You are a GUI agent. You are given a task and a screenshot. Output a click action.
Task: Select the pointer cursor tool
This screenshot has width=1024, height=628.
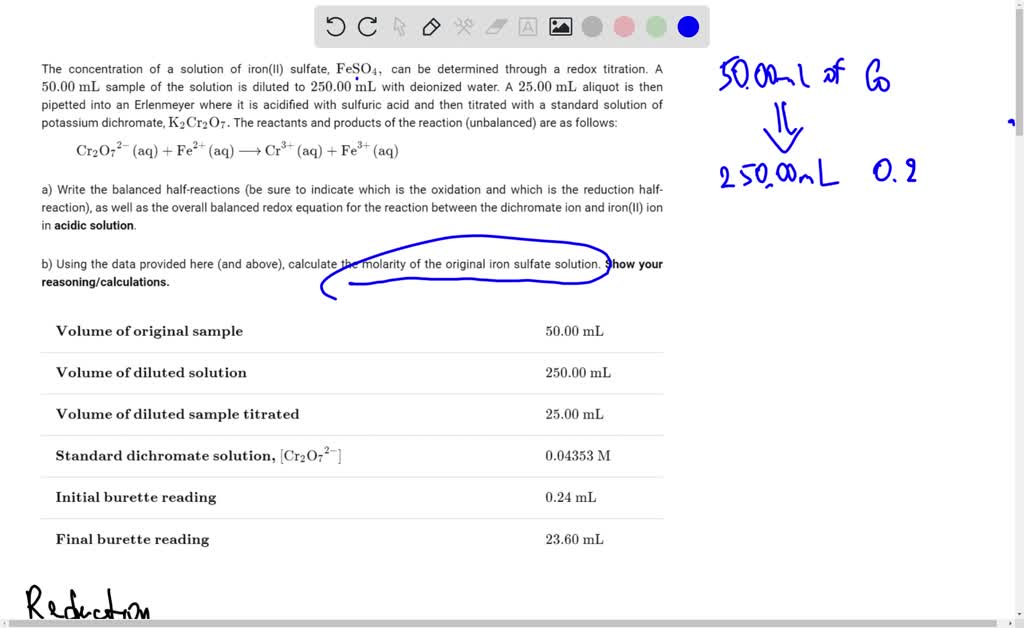click(x=400, y=27)
